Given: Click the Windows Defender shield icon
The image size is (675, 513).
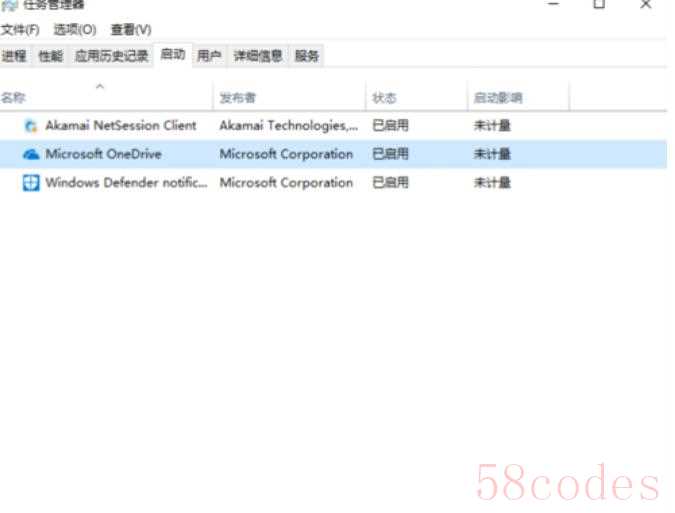Looking at the screenshot, I should pos(31,183).
